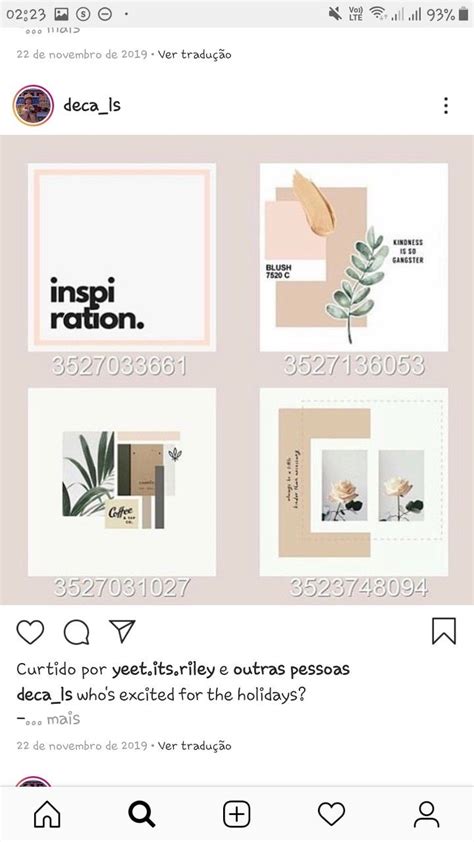
Task: Tap 'Ver tradução' of the previous post
Action: pos(194,54)
